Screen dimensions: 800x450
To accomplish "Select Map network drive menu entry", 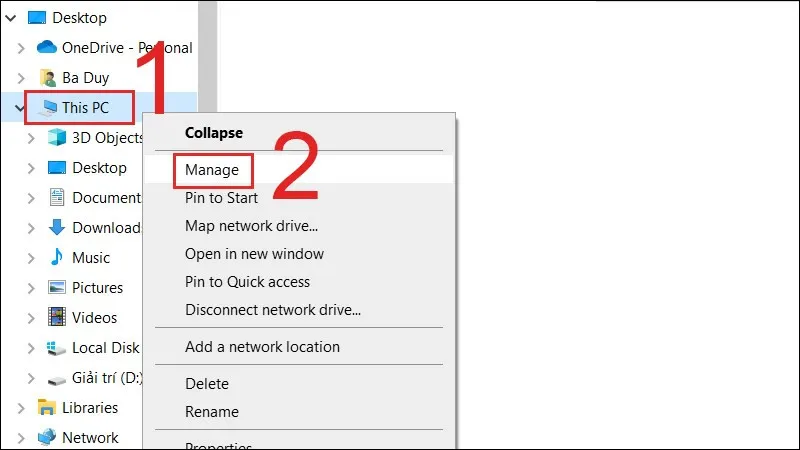I will pos(251,226).
